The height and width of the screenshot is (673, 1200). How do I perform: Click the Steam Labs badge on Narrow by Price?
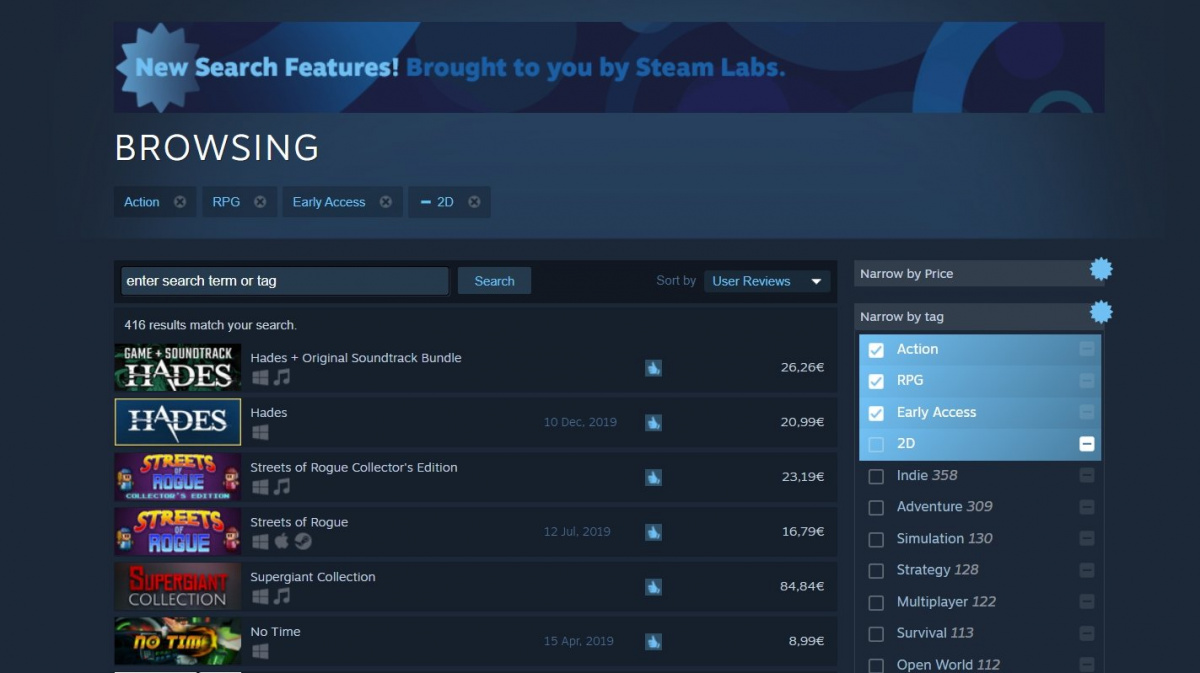[1101, 269]
